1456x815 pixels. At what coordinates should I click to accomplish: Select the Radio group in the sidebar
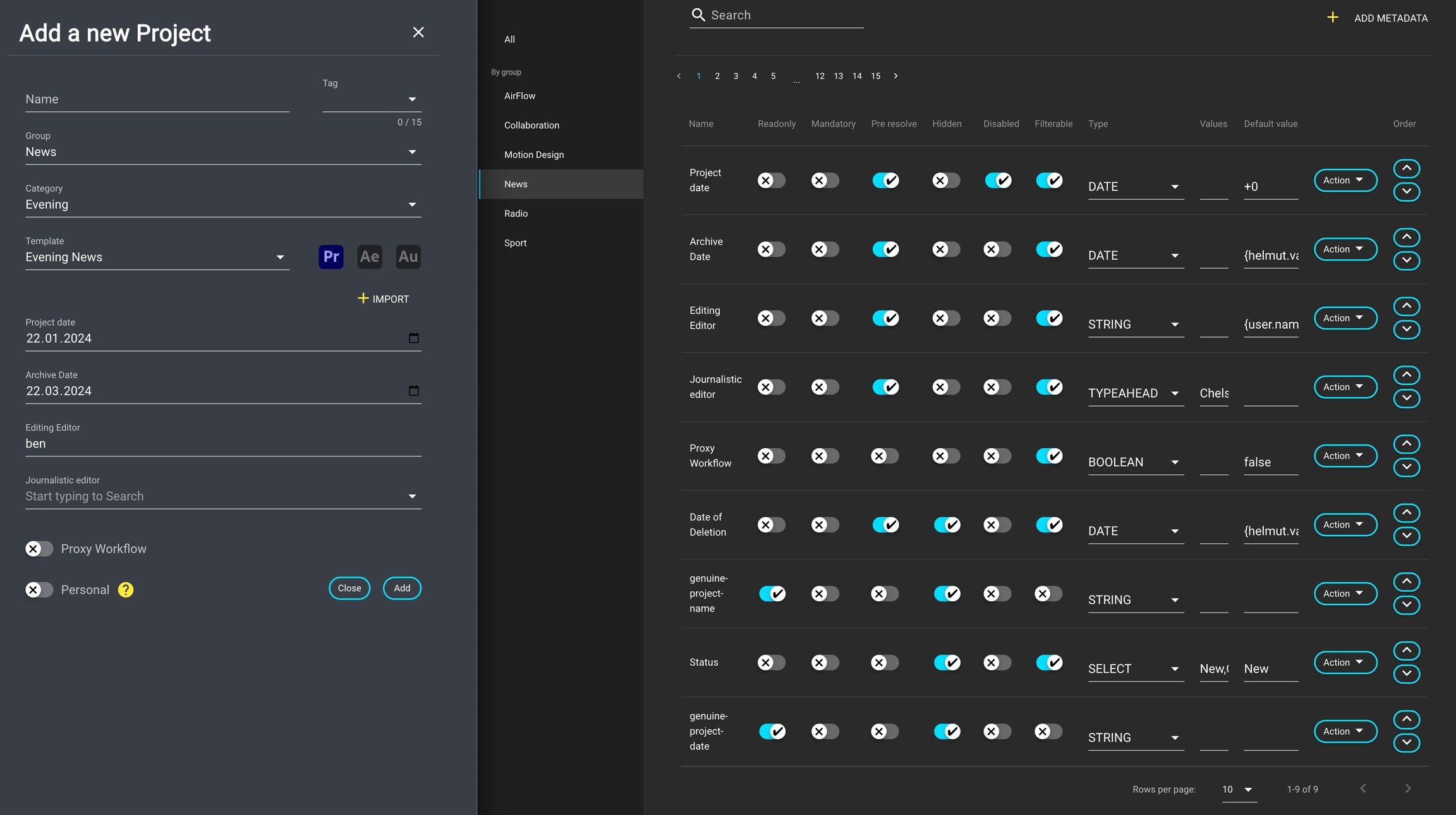point(516,214)
